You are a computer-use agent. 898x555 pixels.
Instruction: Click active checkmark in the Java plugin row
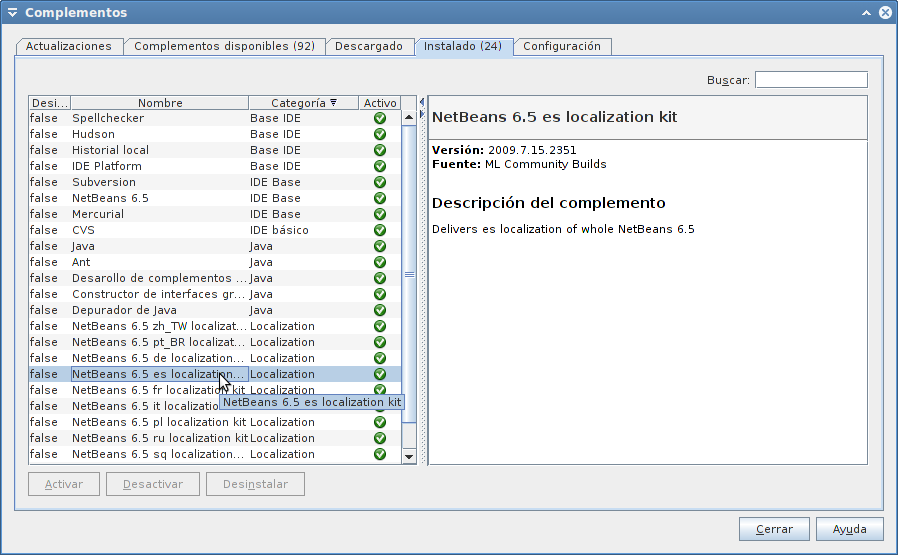click(380, 246)
